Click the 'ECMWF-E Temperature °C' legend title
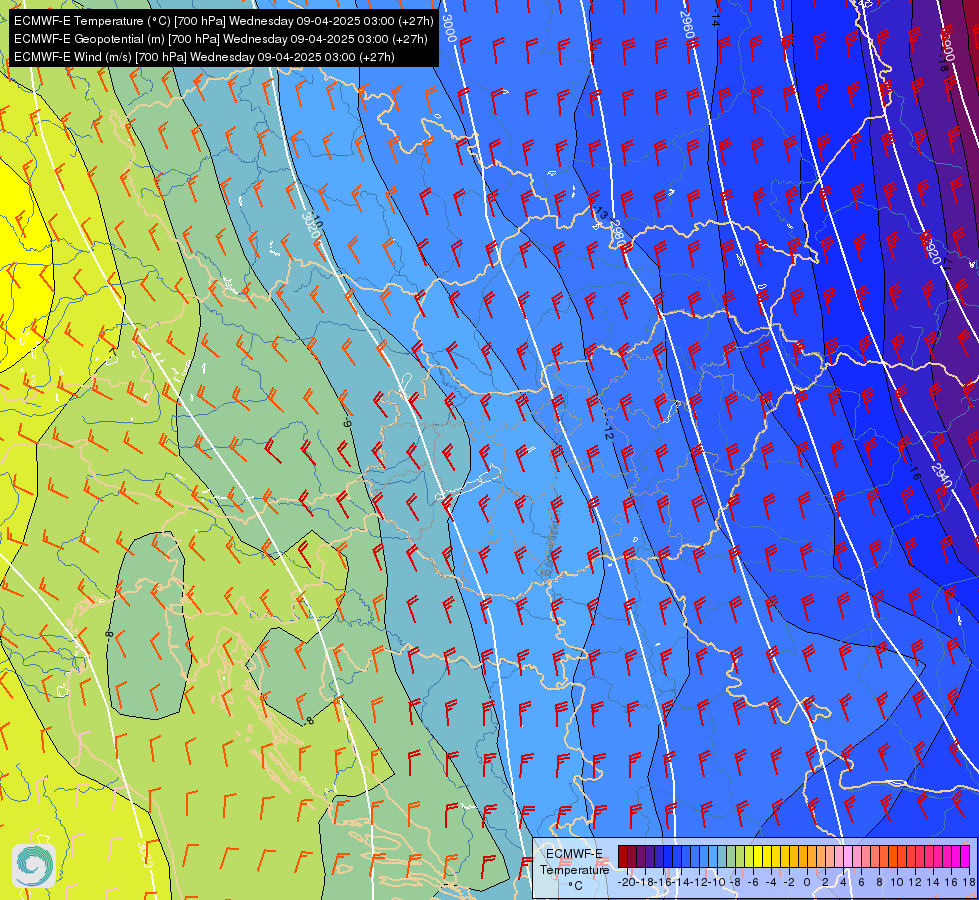Screen dimensions: 979x900 [574, 869]
